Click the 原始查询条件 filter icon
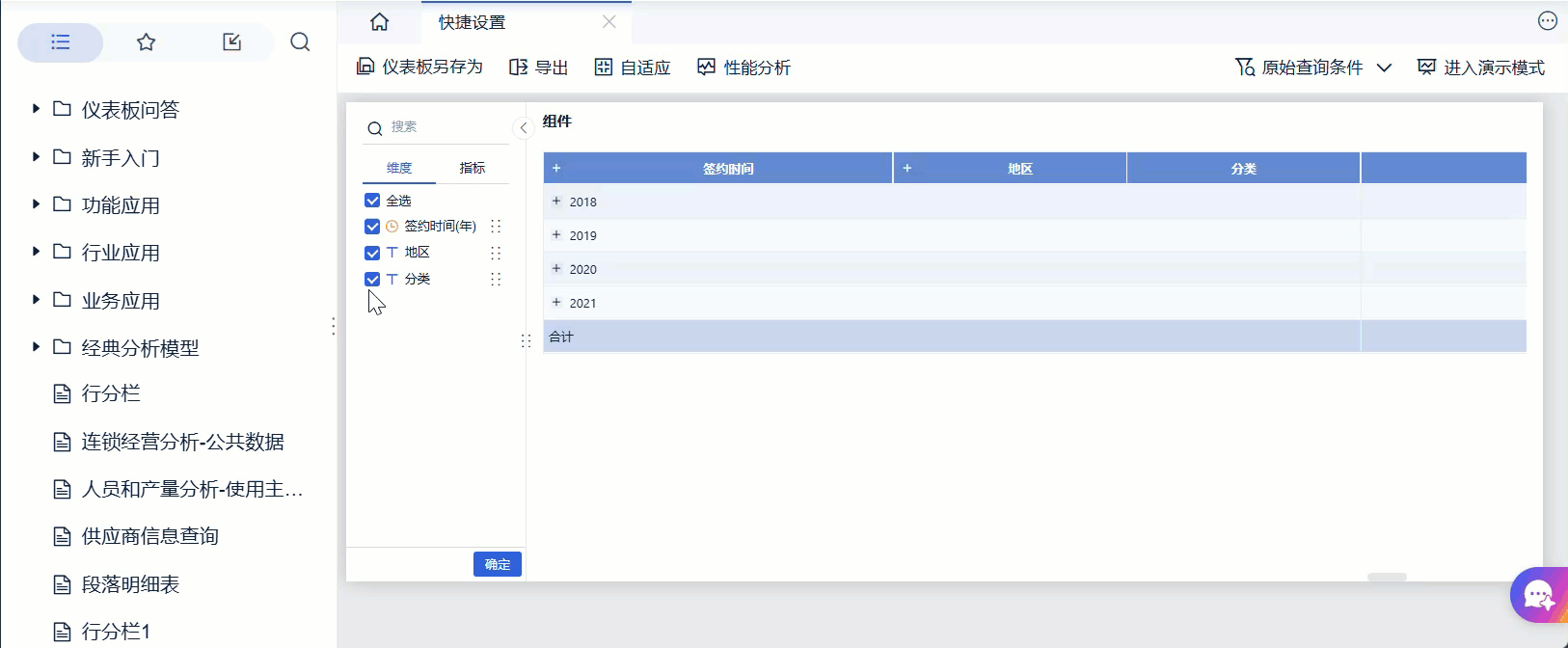The height and width of the screenshot is (648, 1568). (x=1245, y=67)
